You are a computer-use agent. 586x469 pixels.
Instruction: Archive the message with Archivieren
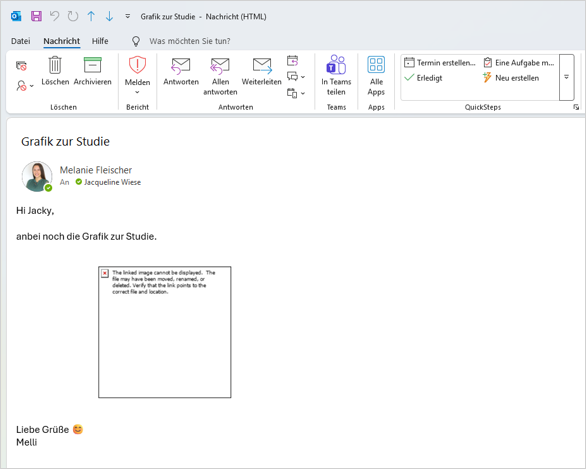(92, 71)
